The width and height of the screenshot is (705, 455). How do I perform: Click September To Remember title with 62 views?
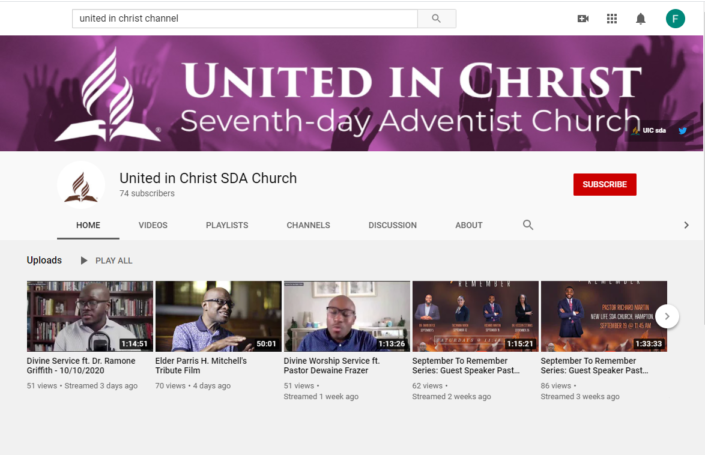pyautogui.click(x=466, y=366)
